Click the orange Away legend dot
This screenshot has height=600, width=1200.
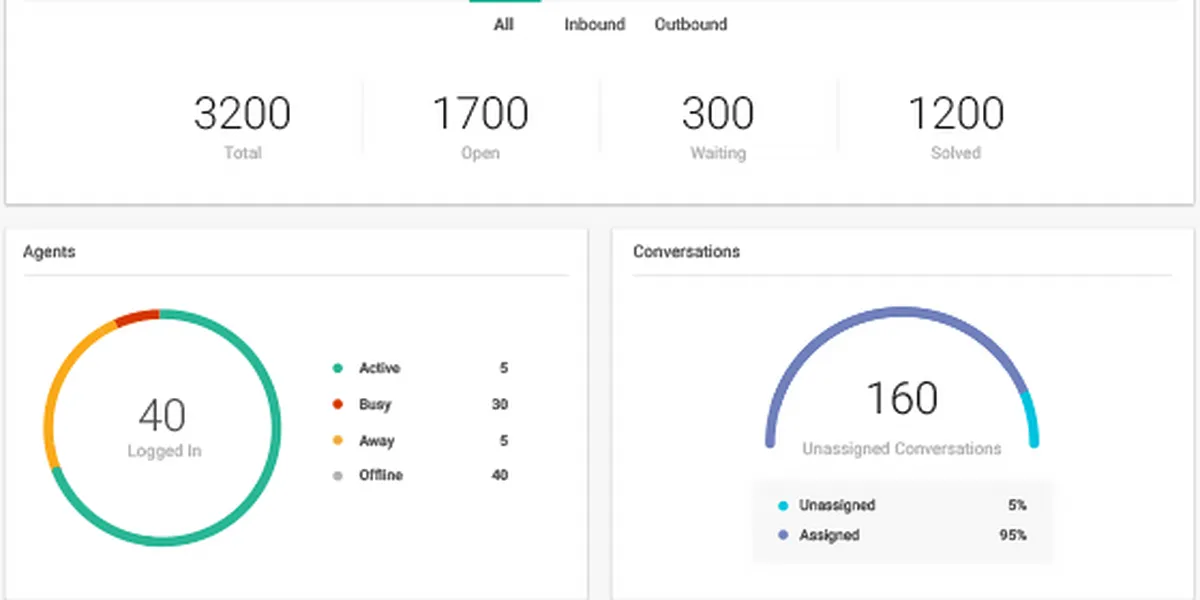[x=338, y=441]
